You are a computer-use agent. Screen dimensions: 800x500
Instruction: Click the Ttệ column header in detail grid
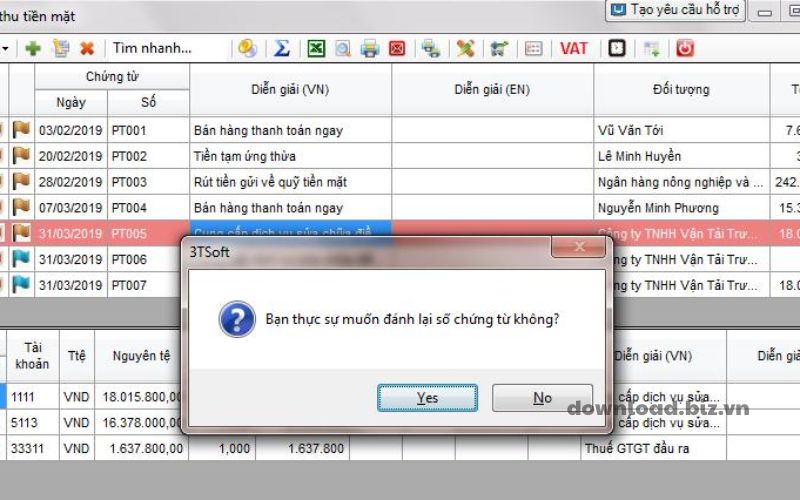(x=77, y=356)
